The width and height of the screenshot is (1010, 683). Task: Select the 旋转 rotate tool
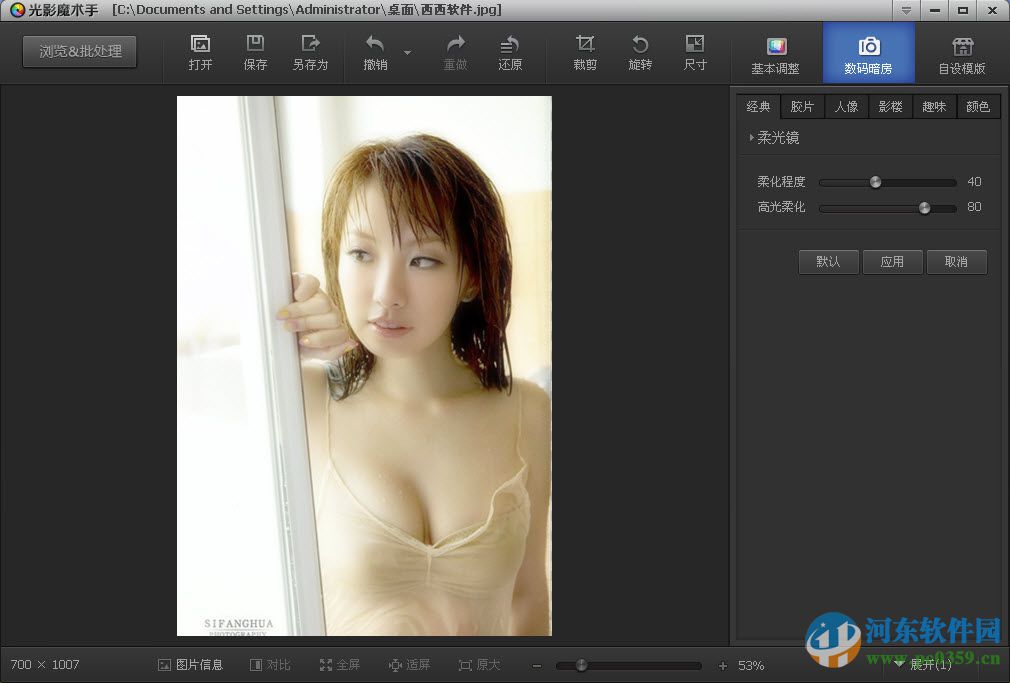(640, 52)
